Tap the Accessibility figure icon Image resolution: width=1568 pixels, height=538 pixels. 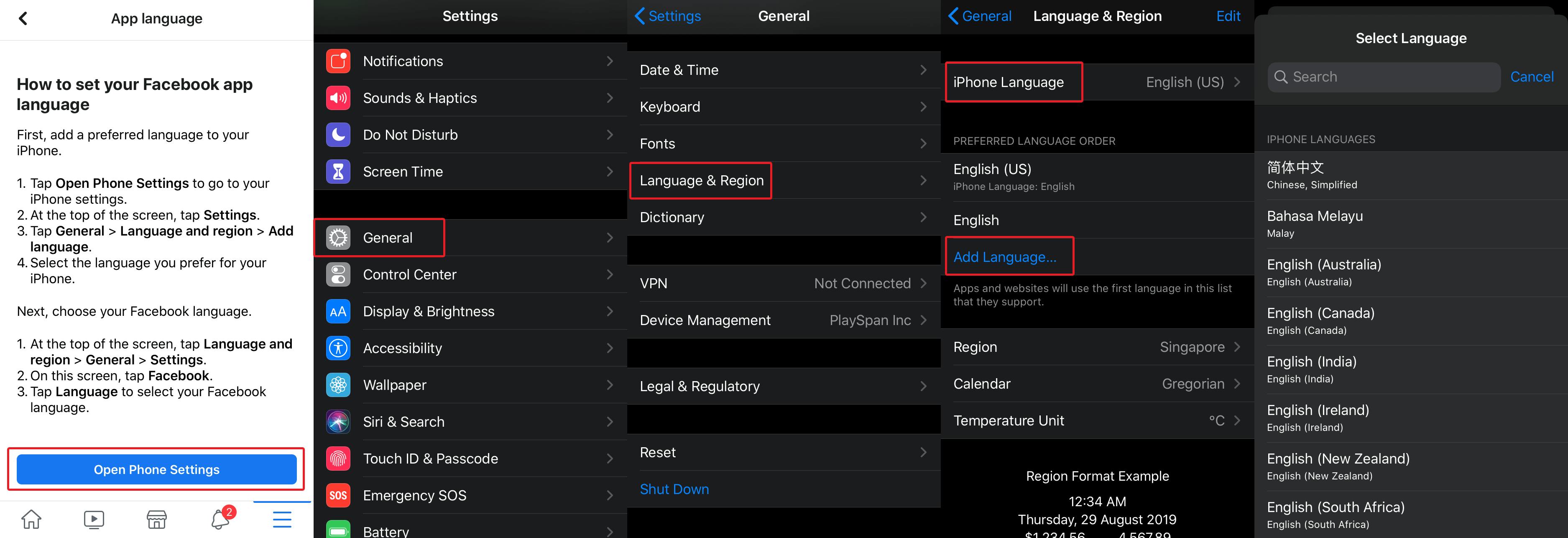click(x=338, y=348)
